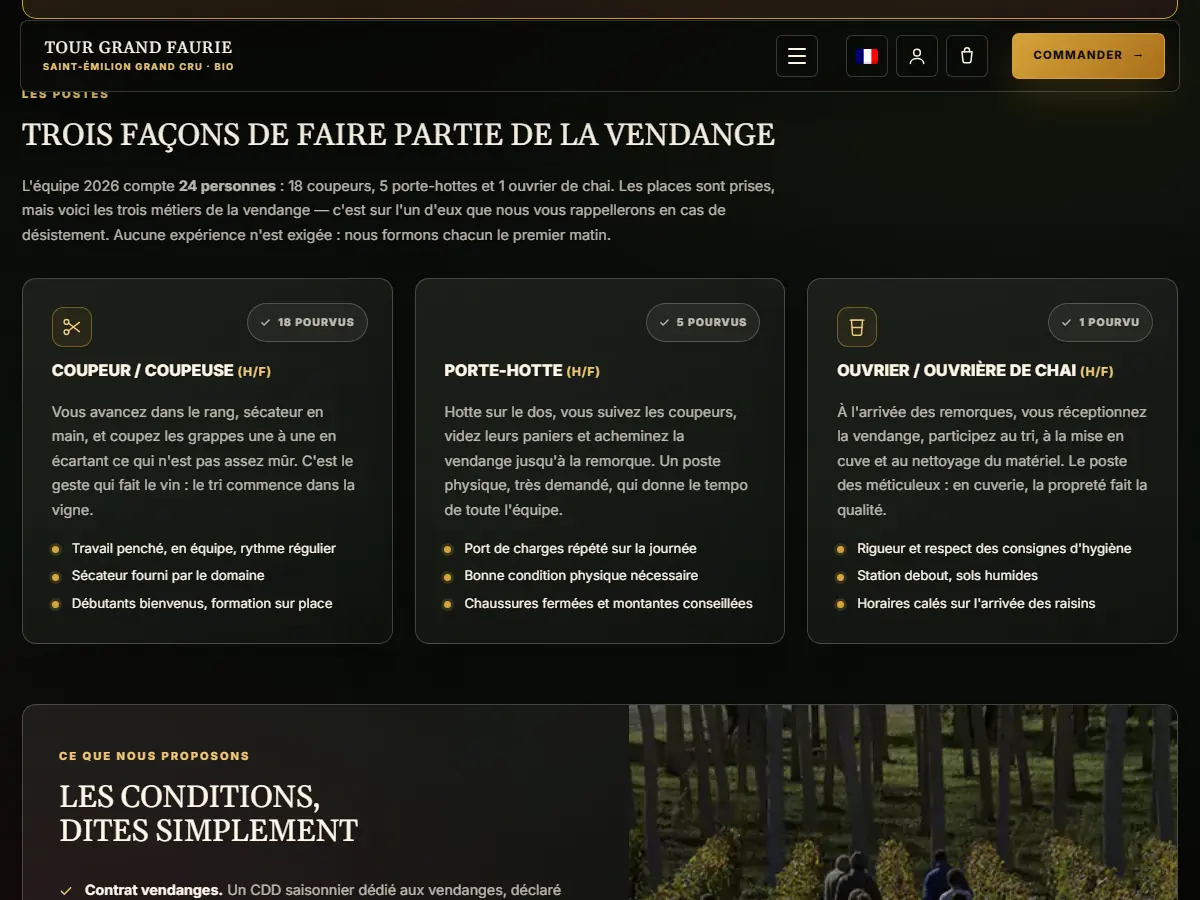Click the 'SAINT-ÉMILION GRAND CRU · BIO' tagline
Screen dimensions: 1200x900
(x=138, y=67)
